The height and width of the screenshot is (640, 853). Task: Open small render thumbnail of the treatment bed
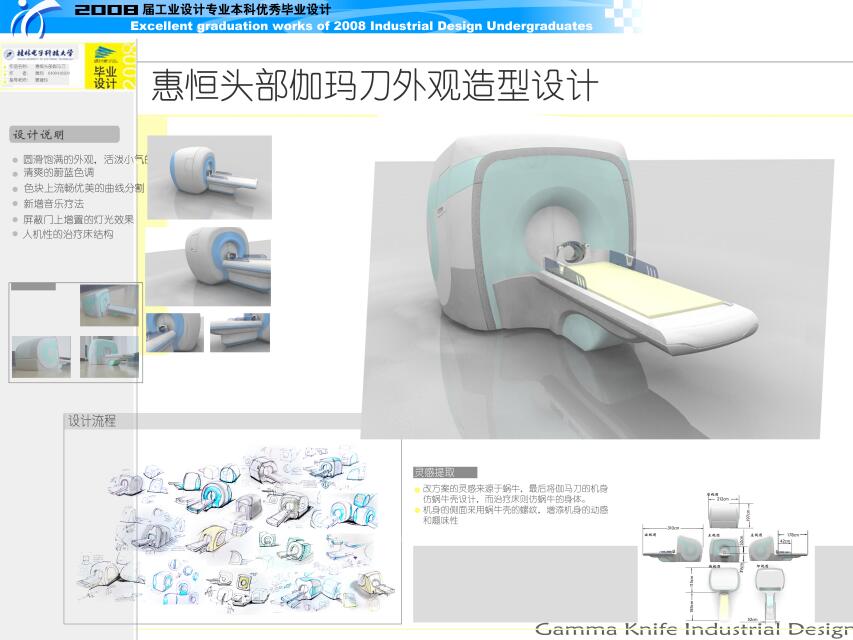(x=240, y=333)
